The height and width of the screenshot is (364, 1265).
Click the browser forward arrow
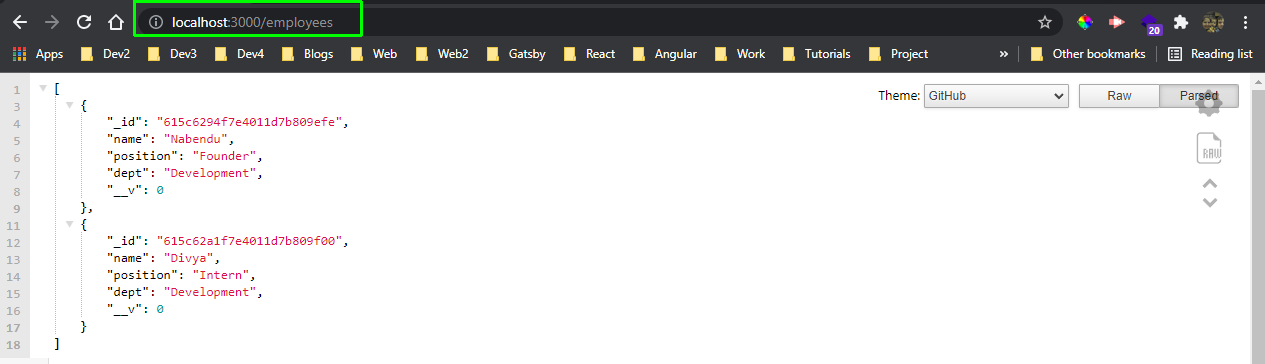(53, 22)
